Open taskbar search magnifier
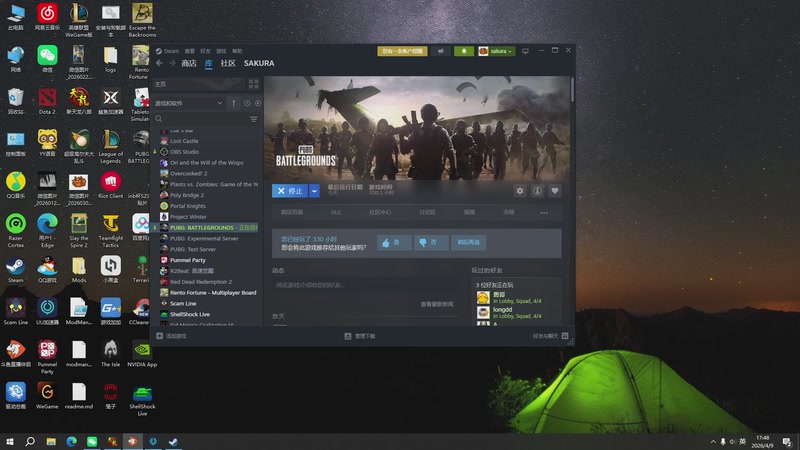 30,441
